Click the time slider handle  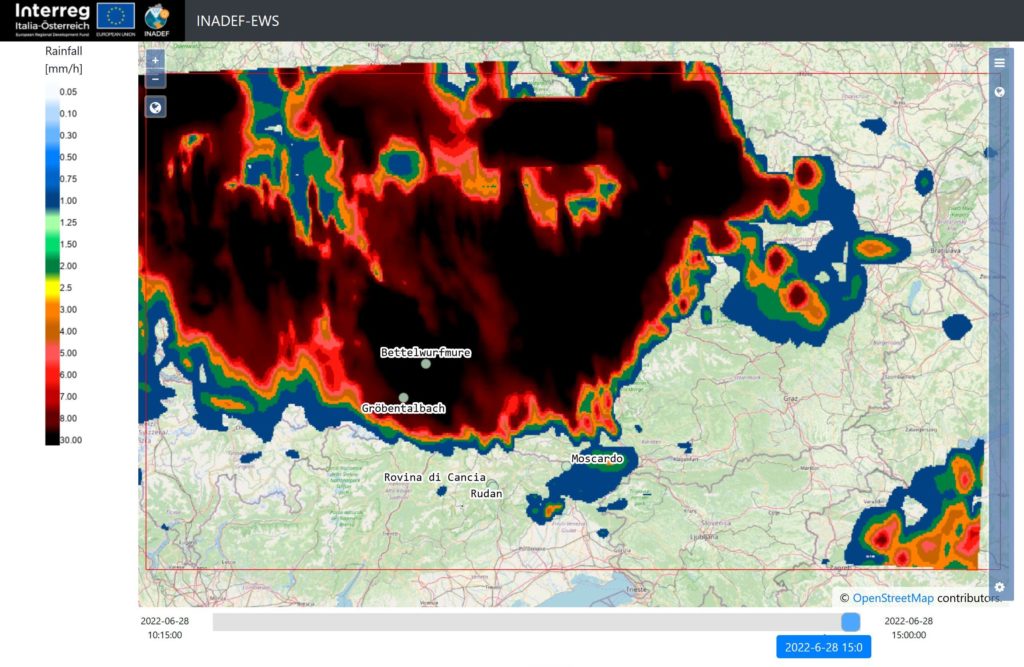point(850,622)
